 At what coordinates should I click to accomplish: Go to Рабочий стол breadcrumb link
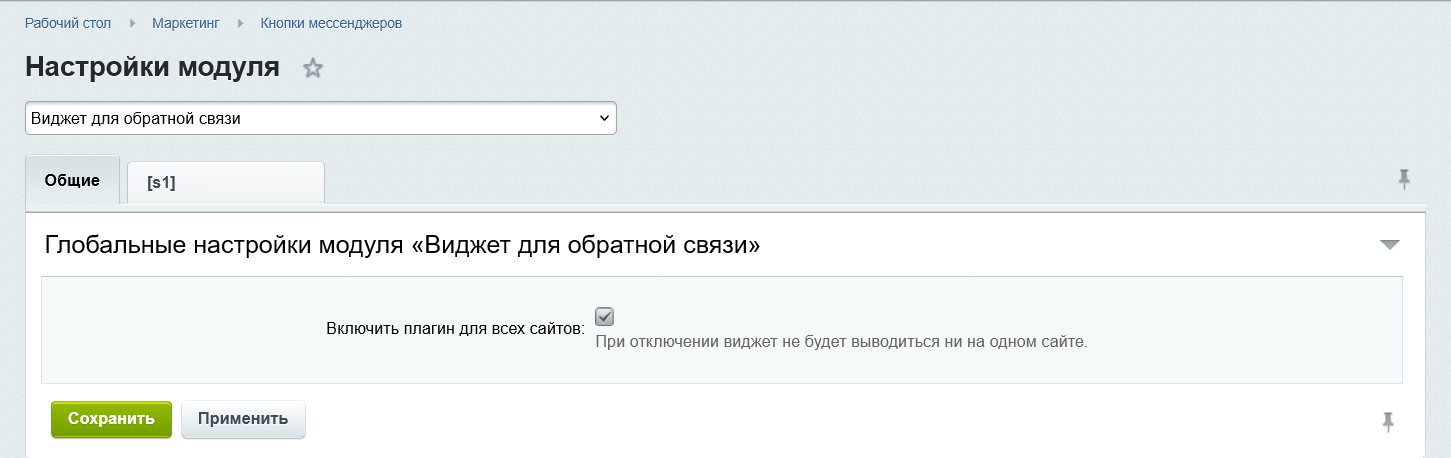point(68,23)
